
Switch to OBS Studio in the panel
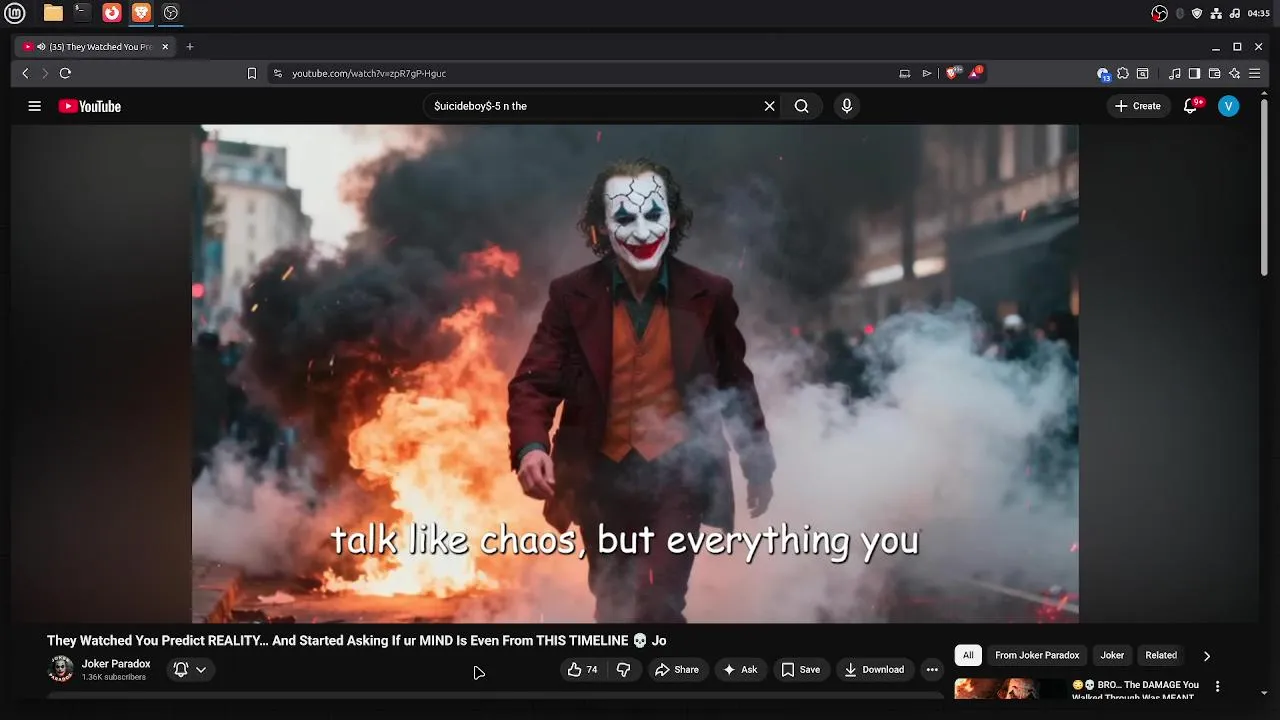171,13
